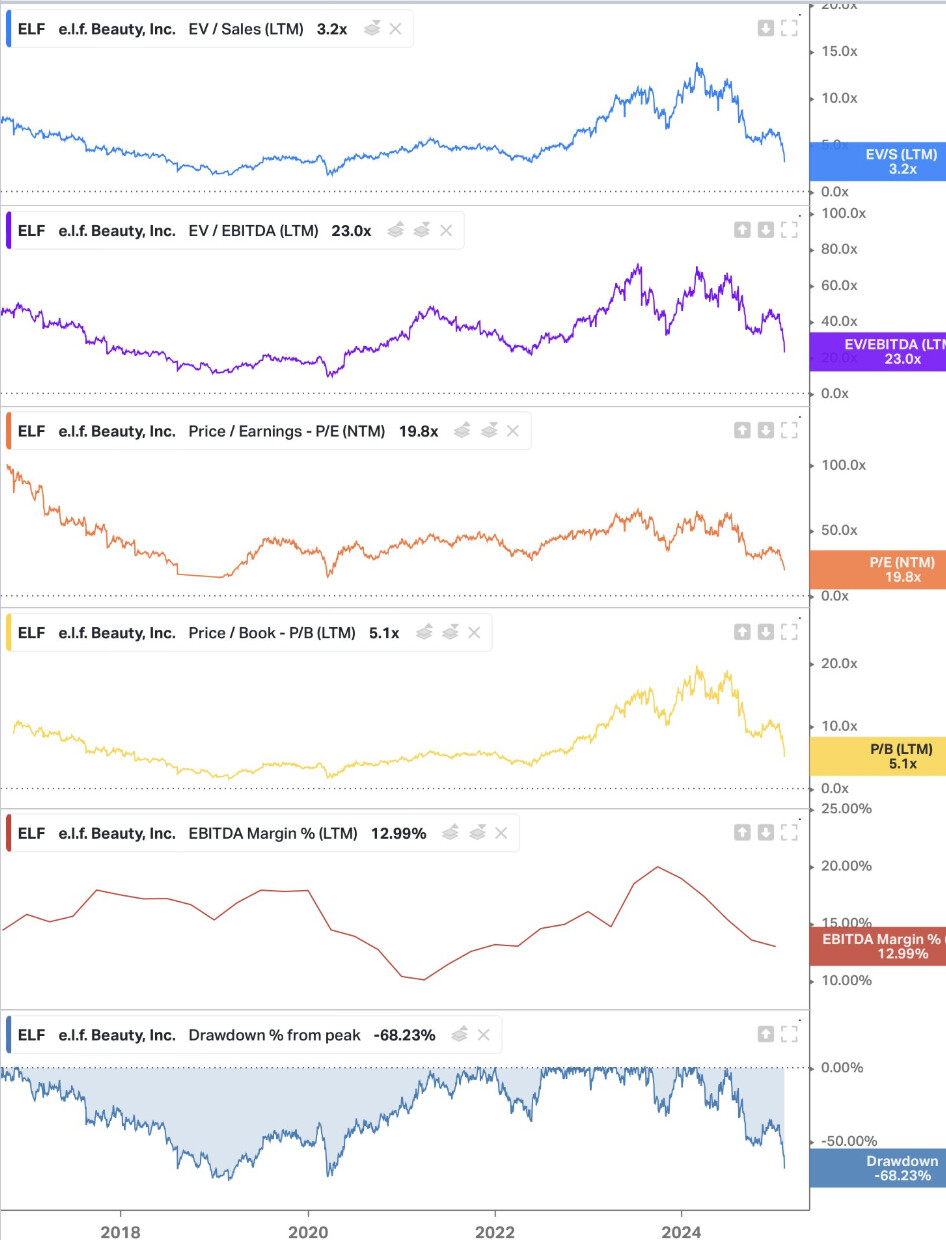Click the second layers icon beside P/E (NTM)
The height and width of the screenshot is (1240, 946).
pos(489,431)
